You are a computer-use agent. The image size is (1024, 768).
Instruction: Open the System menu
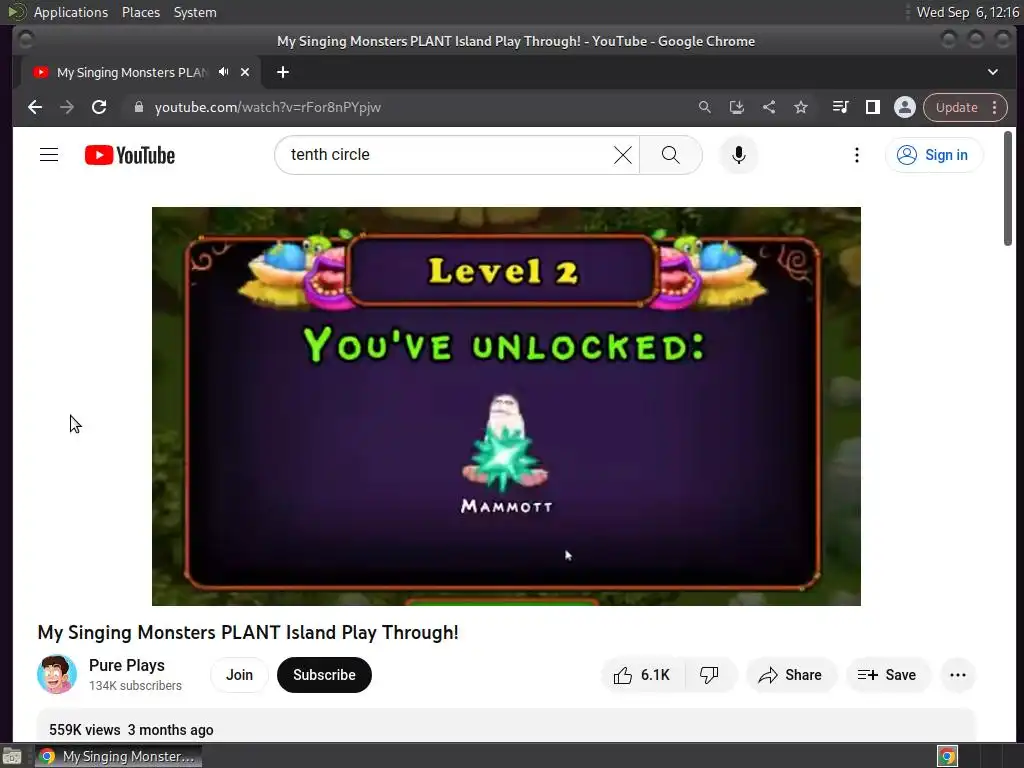pos(195,12)
